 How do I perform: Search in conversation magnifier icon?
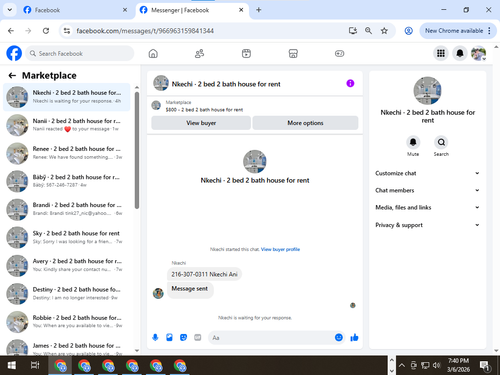pos(441,142)
